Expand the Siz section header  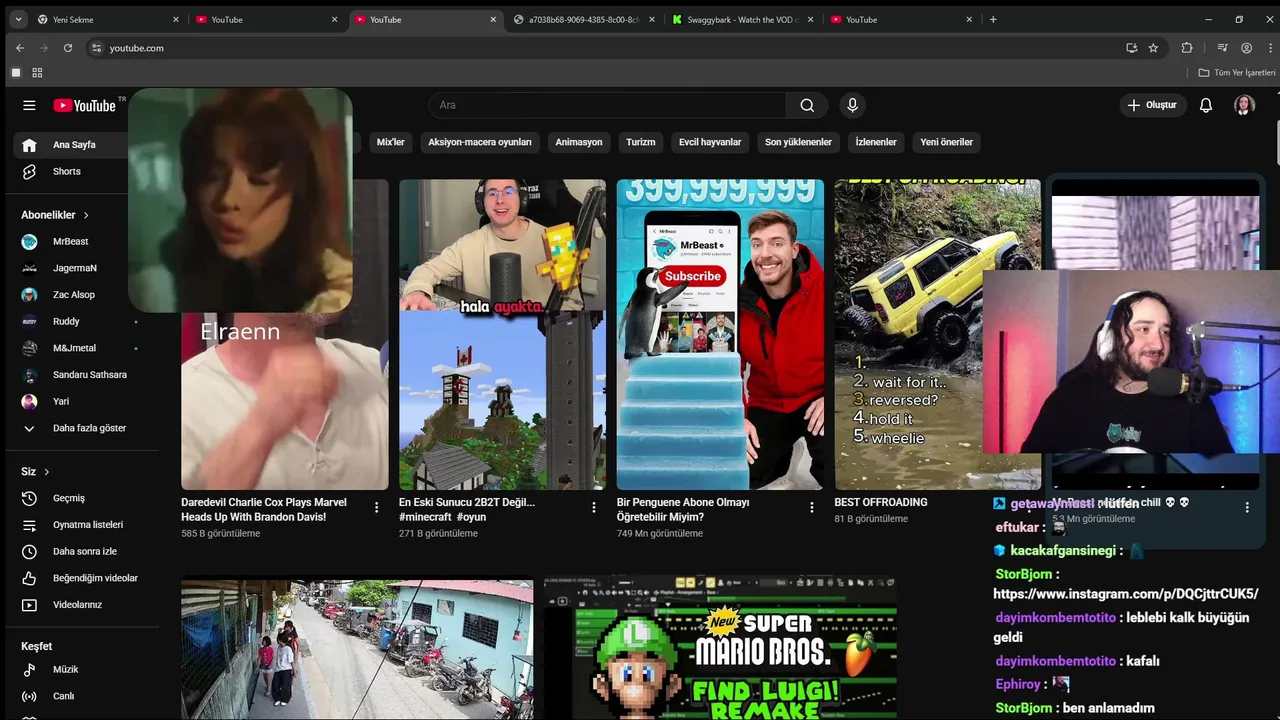[x=35, y=471]
